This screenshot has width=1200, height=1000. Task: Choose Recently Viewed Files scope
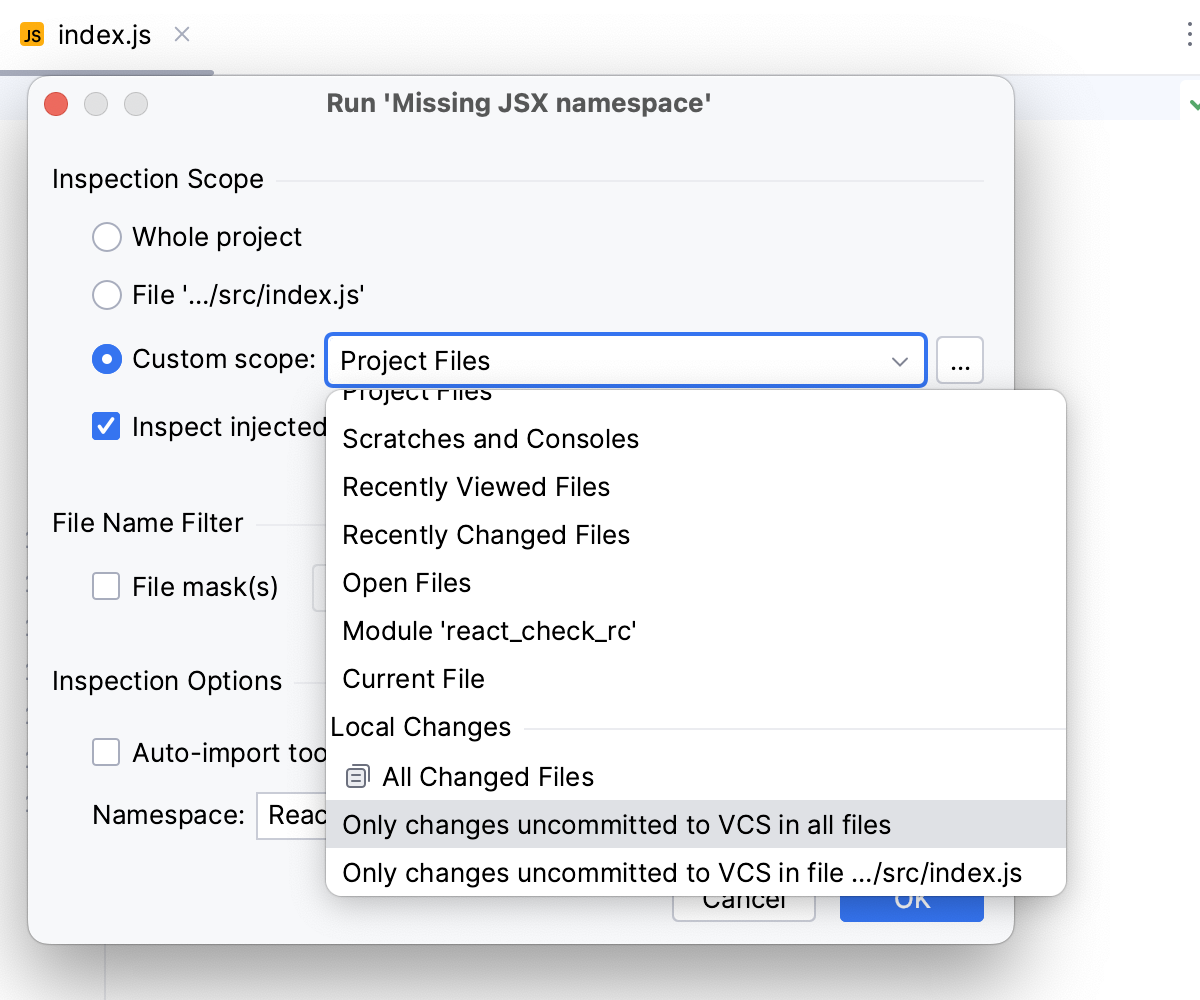pos(476,487)
